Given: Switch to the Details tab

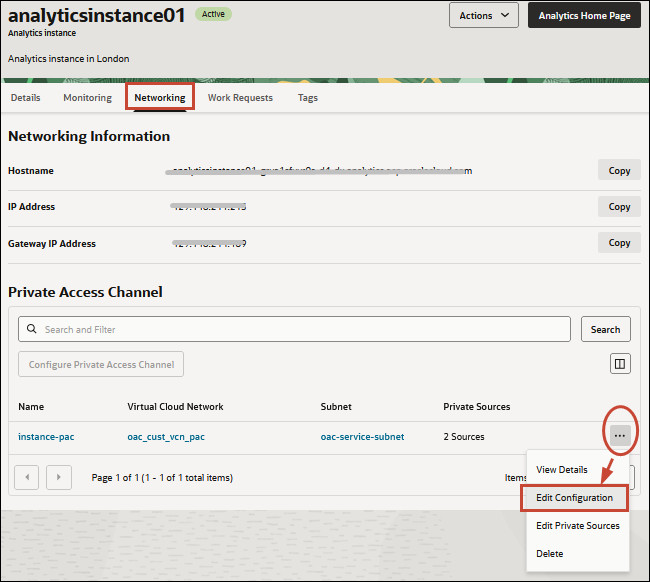Looking at the screenshot, I should click(26, 98).
